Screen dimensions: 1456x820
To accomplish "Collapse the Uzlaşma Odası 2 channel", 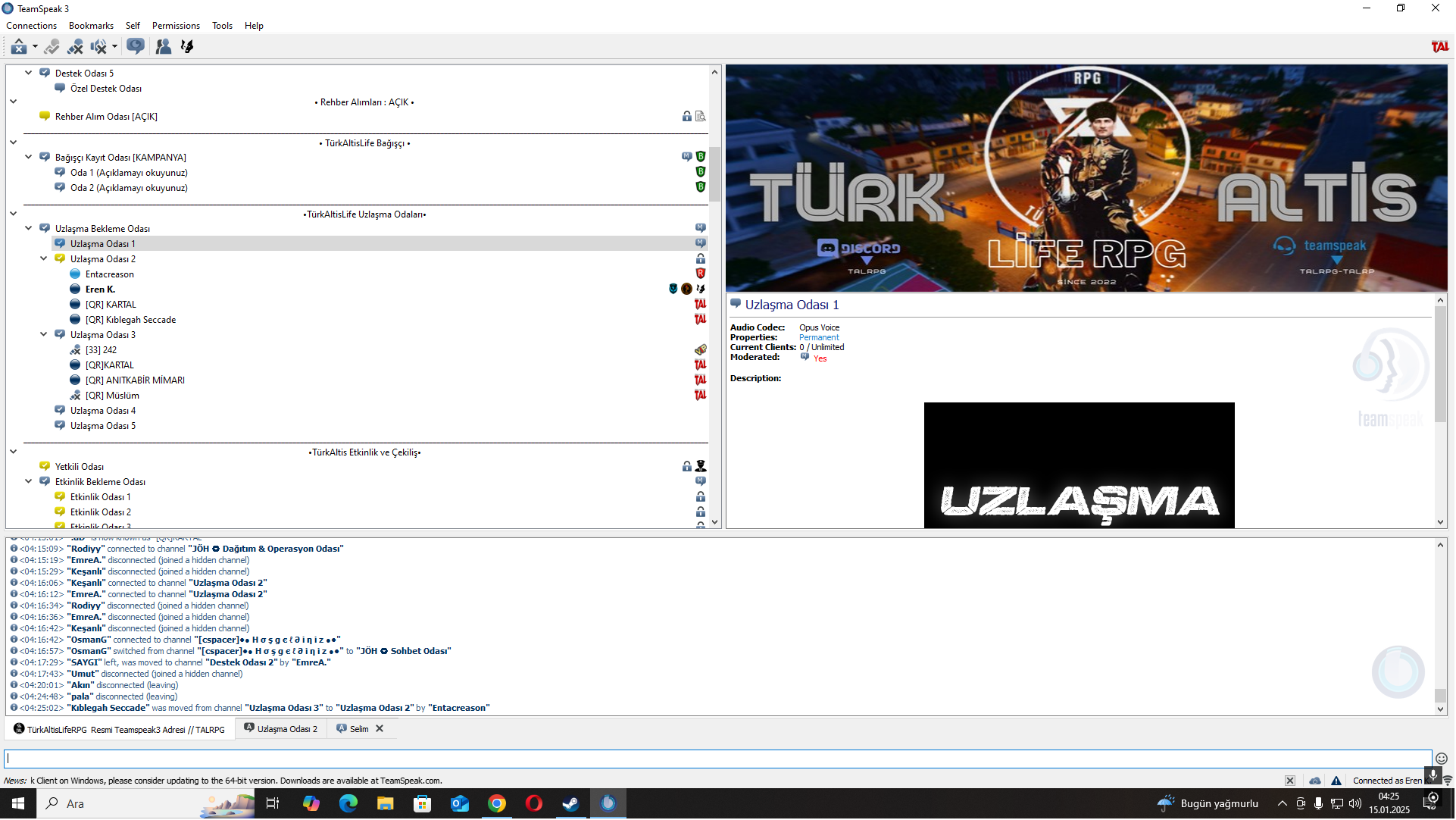I will pyautogui.click(x=44, y=259).
